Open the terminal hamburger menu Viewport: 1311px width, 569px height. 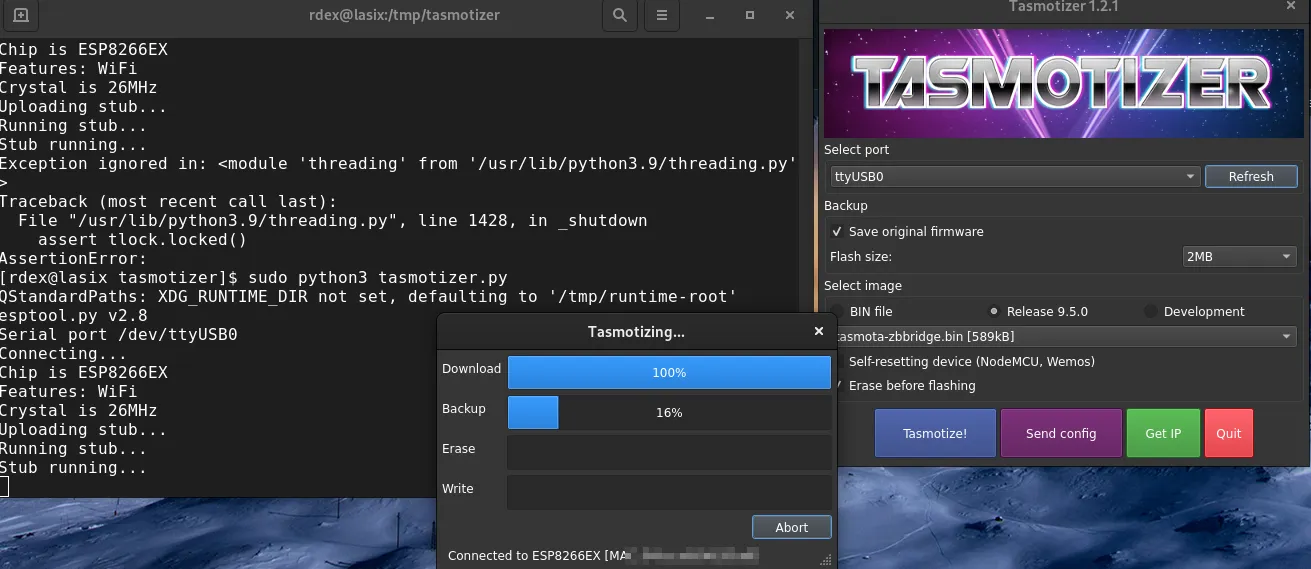coord(661,15)
